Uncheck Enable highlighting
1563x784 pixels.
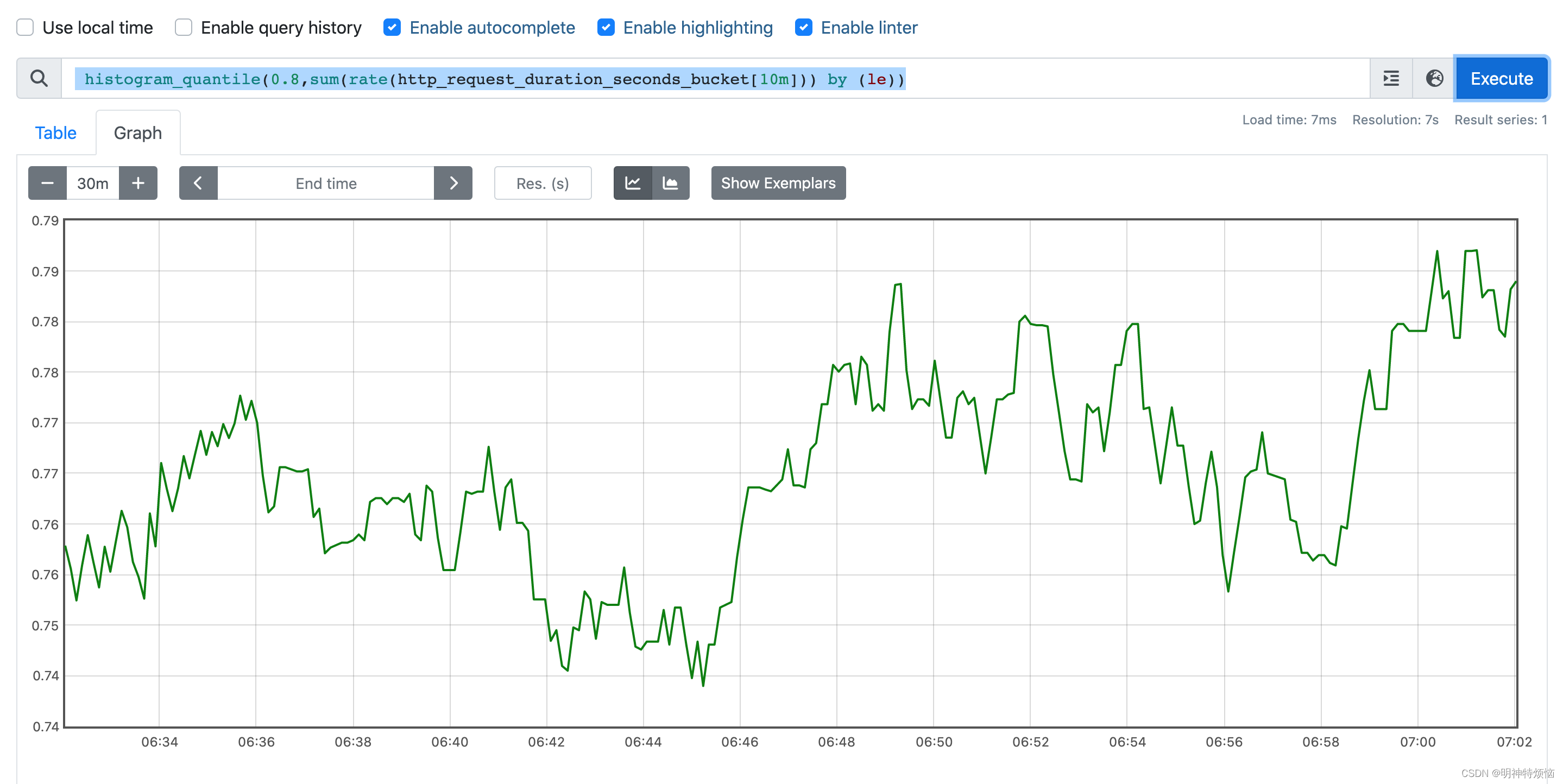(x=606, y=27)
